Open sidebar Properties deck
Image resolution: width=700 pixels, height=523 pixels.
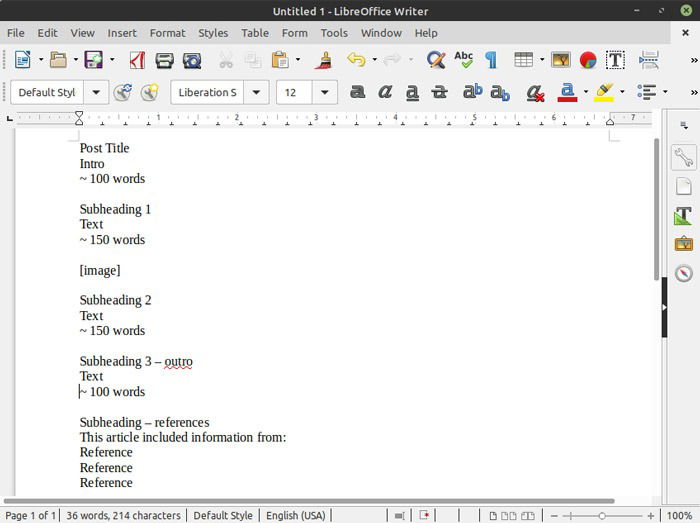683,157
